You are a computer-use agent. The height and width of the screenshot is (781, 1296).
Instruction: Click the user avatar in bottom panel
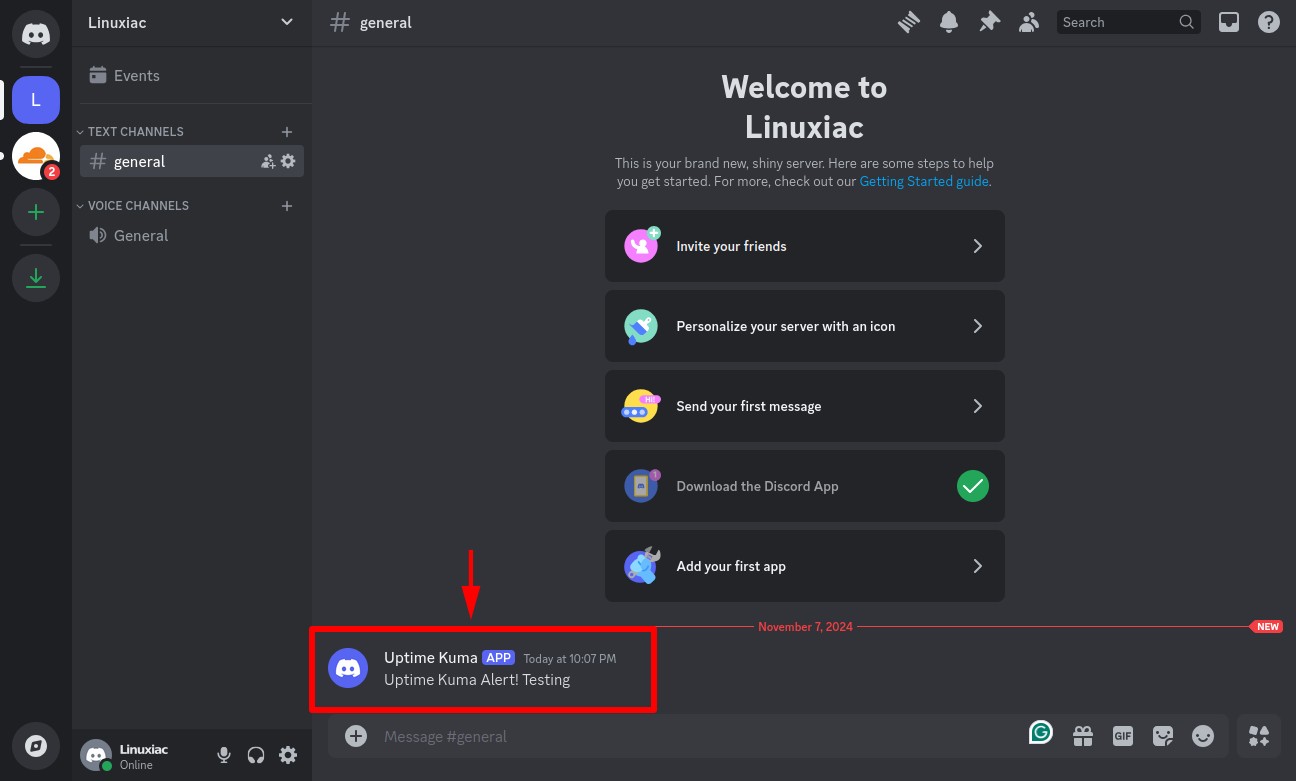[x=96, y=755]
